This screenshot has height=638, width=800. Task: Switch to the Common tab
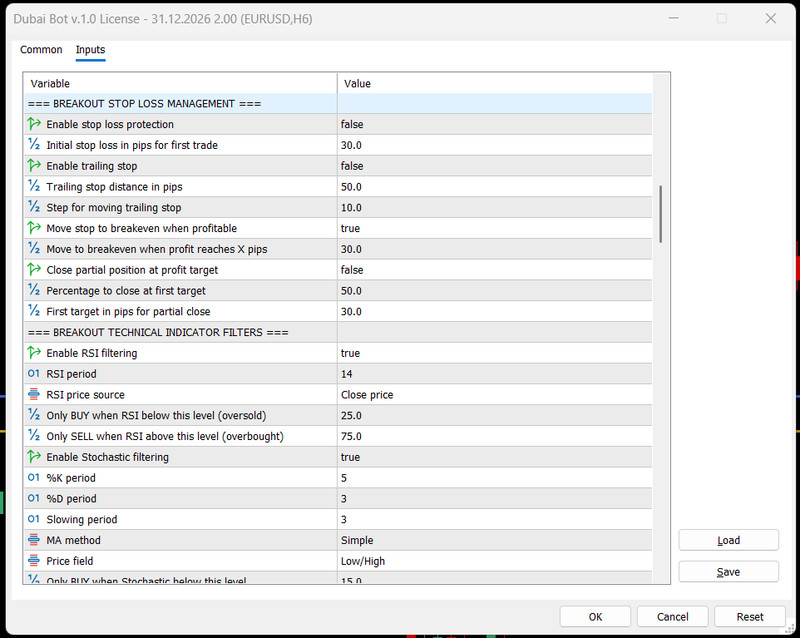[x=41, y=50]
